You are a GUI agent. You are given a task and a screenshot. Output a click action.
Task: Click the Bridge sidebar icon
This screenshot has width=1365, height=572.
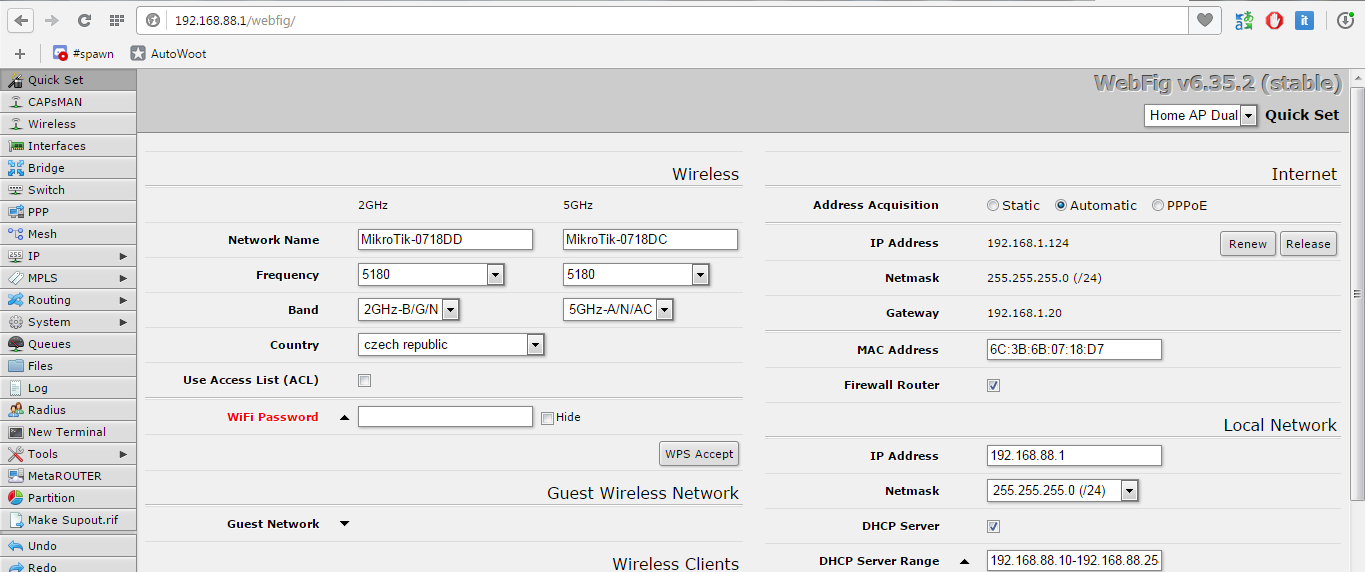(15, 168)
